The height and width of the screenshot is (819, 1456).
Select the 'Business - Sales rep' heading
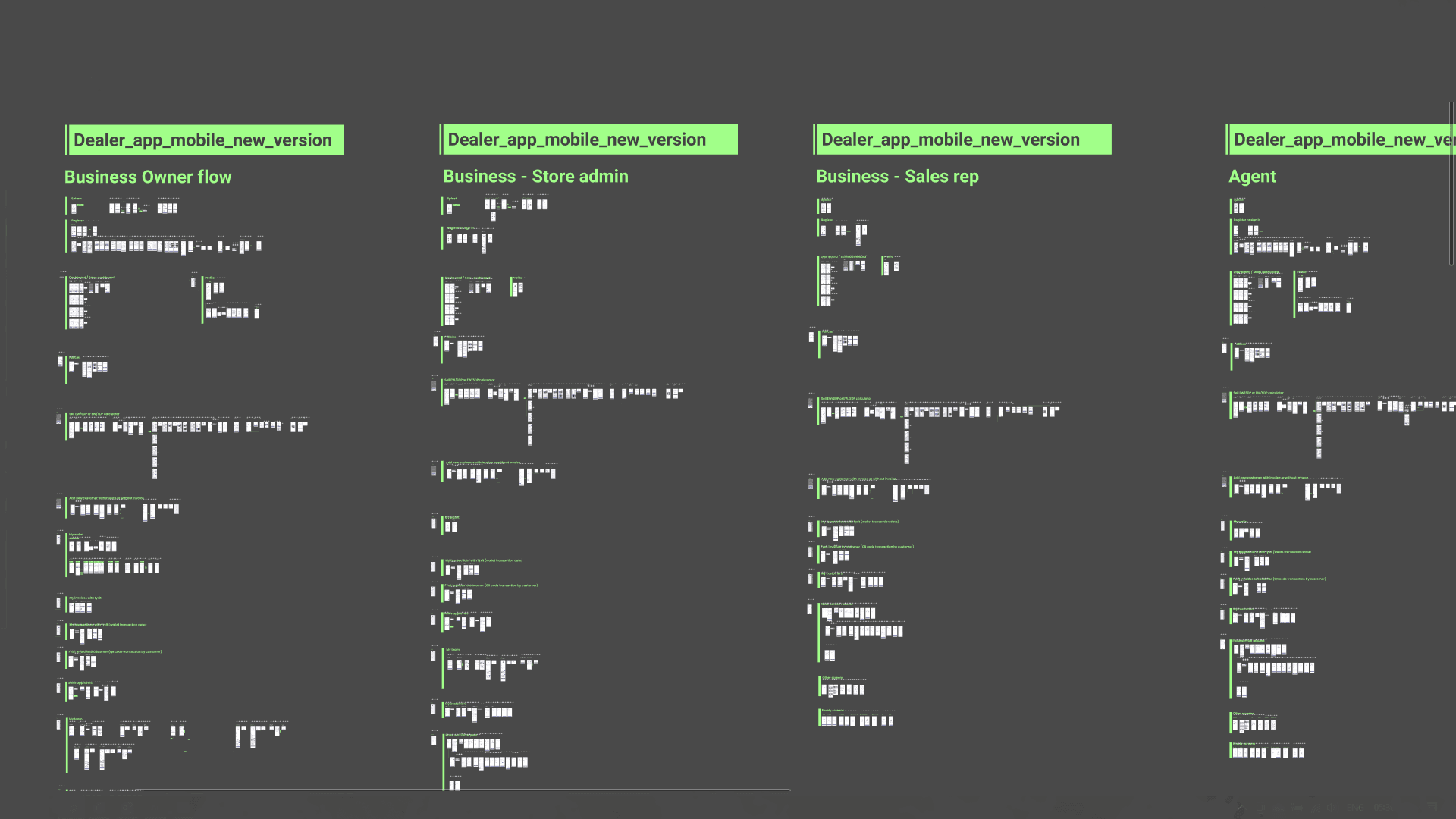tap(897, 176)
